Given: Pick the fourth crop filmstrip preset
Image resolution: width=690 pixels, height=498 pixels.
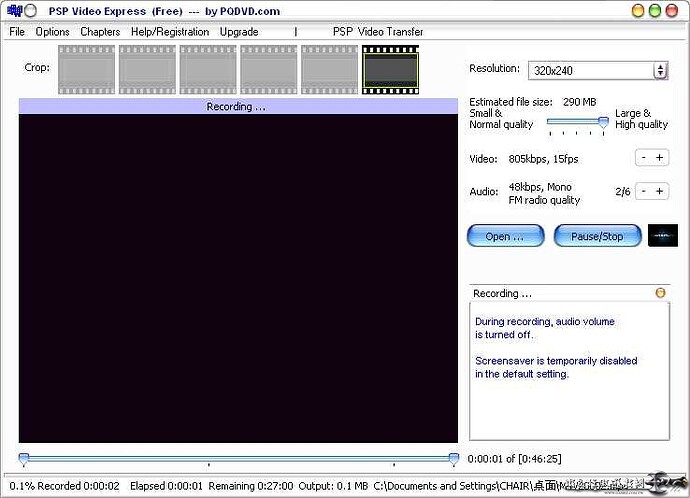Looking at the screenshot, I should click(268, 70).
